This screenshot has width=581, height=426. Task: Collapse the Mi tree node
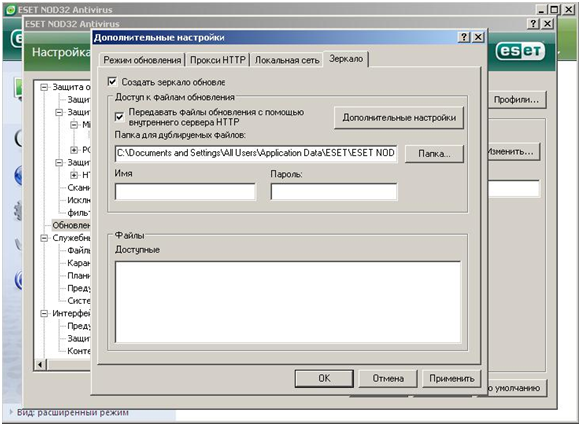[74, 124]
